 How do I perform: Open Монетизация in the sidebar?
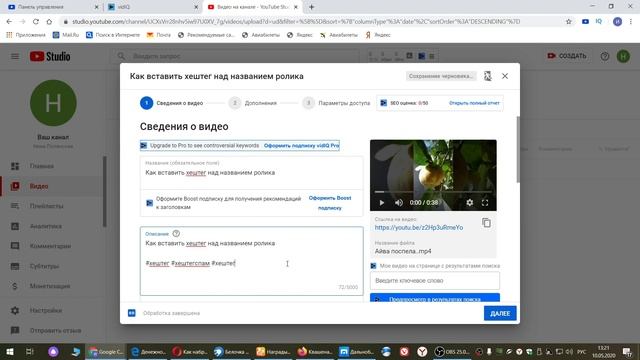tap(52, 286)
